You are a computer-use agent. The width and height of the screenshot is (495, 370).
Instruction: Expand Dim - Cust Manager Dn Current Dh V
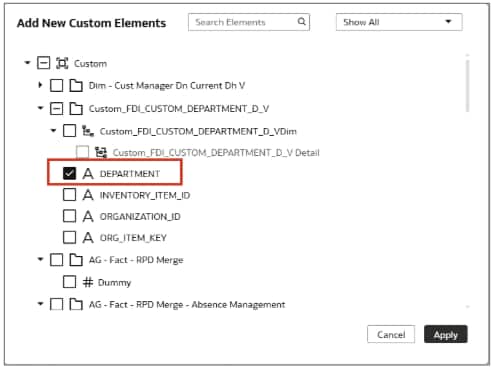(40, 85)
